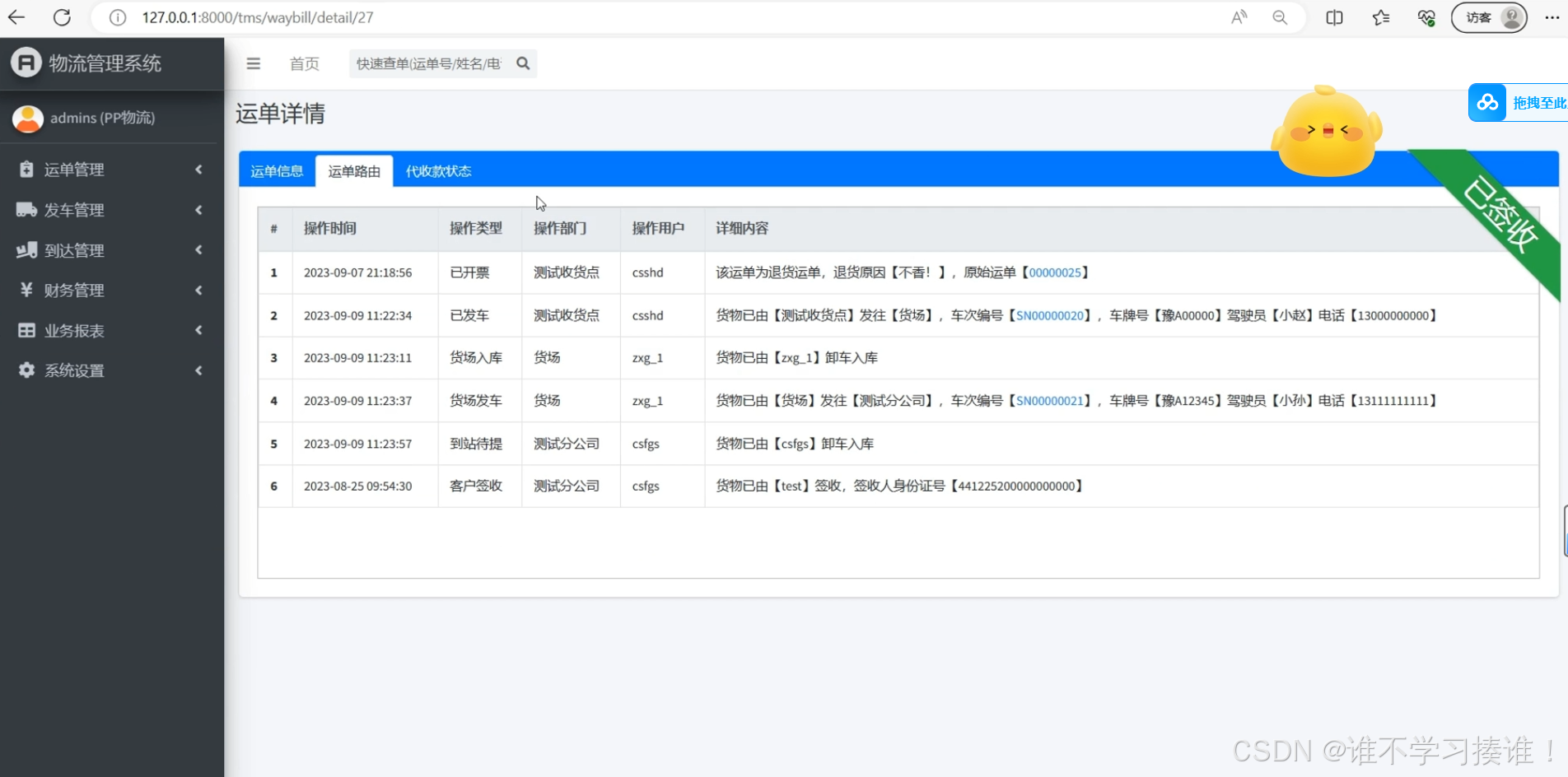Click the waybill management clipboard icon
The image size is (1568, 777).
(x=26, y=169)
